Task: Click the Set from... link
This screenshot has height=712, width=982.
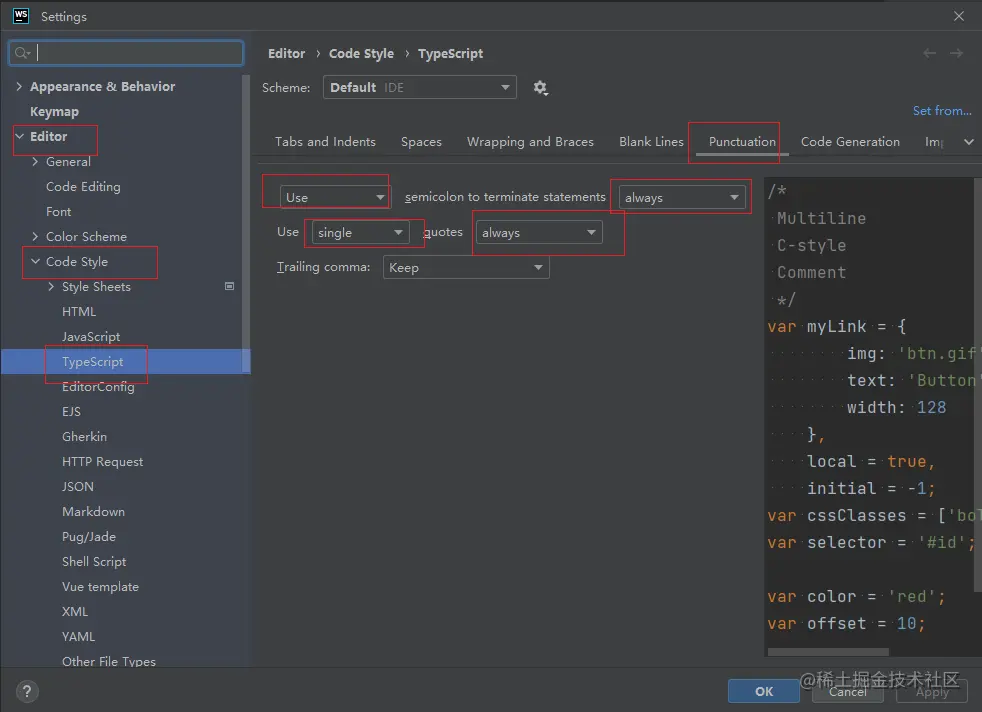Action: 942,111
